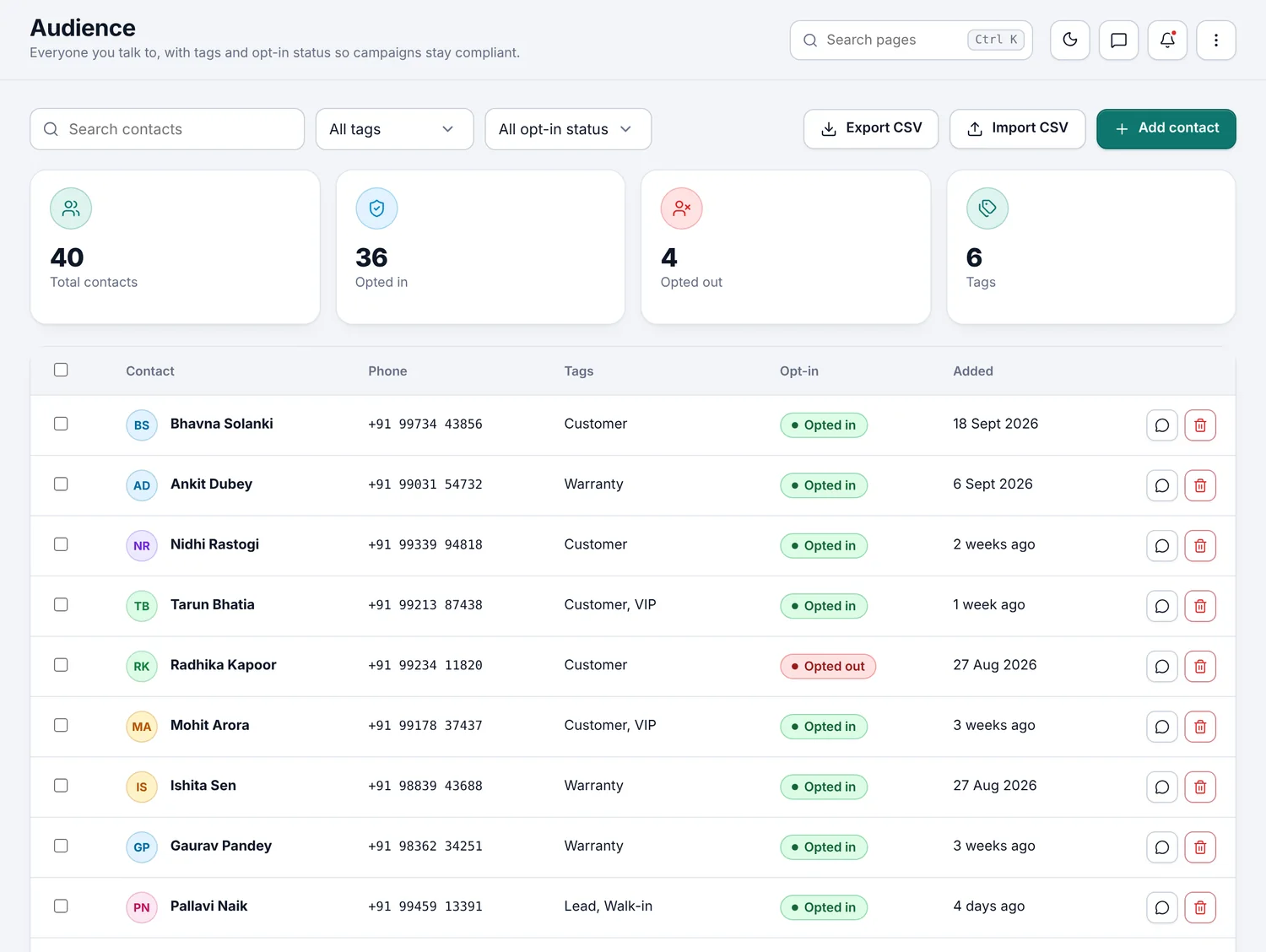
Task: Open the three-dot more options menu
Action: coord(1216,41)
